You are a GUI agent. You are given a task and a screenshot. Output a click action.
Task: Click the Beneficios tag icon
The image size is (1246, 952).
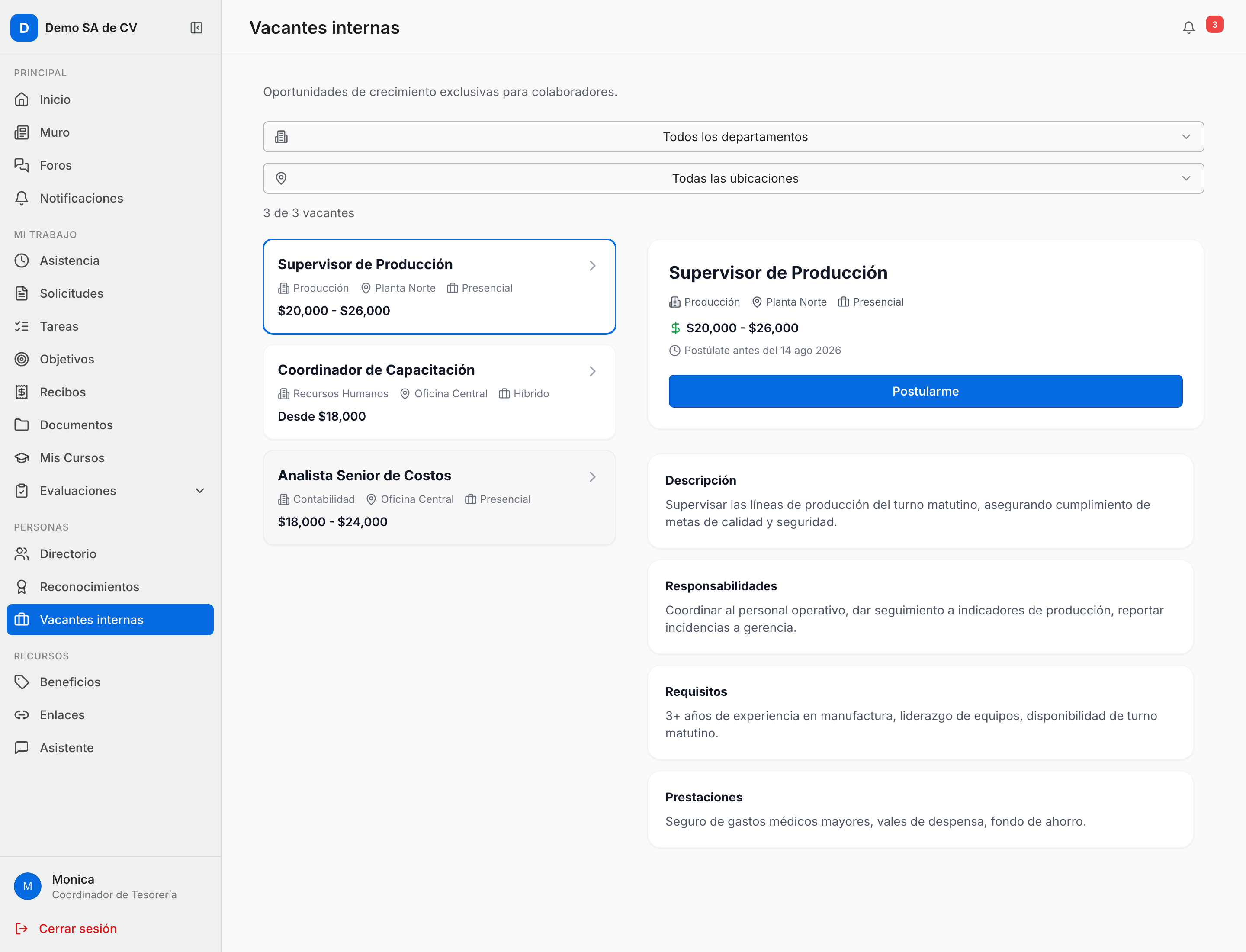coord(22,682)
